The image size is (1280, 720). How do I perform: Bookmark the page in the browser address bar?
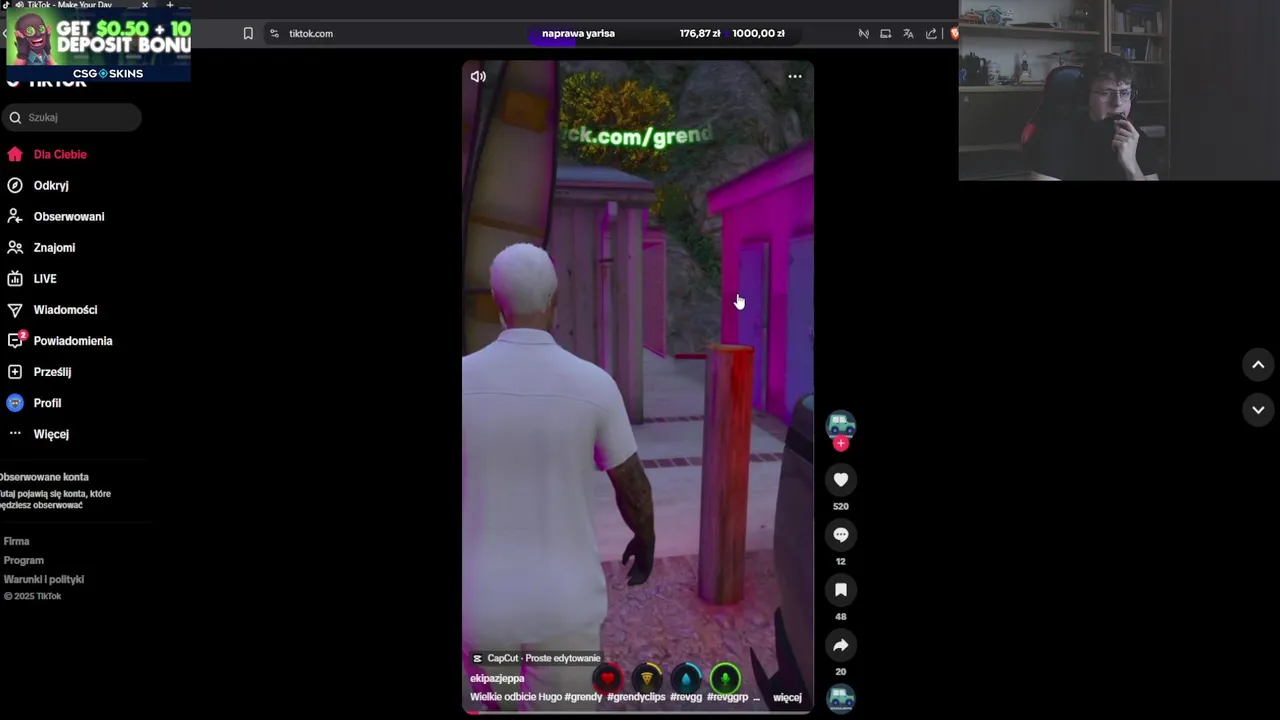(x=248, y=33)
